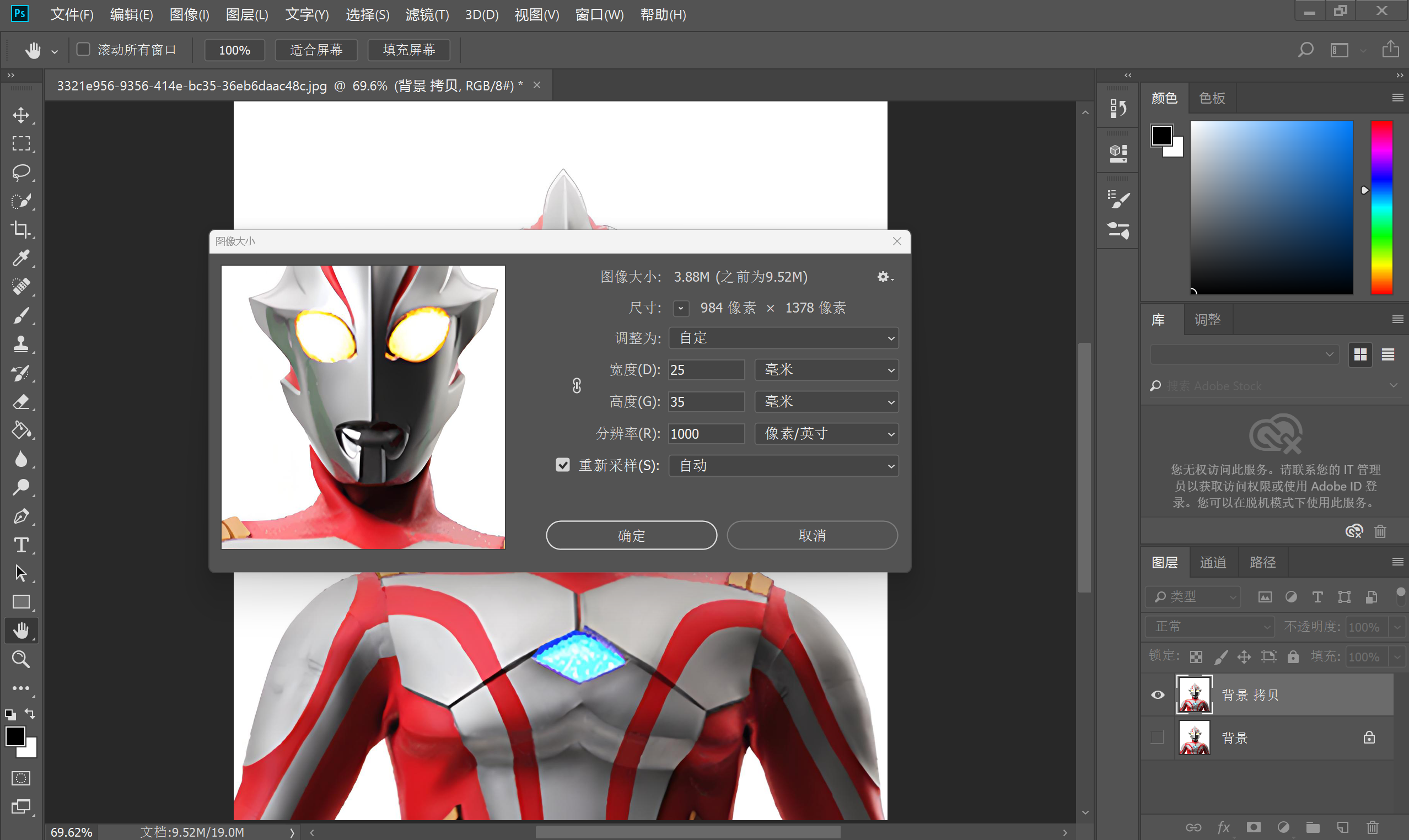The image size is (1409, 840).
Task: Select the Move tool
Action: 21,115
